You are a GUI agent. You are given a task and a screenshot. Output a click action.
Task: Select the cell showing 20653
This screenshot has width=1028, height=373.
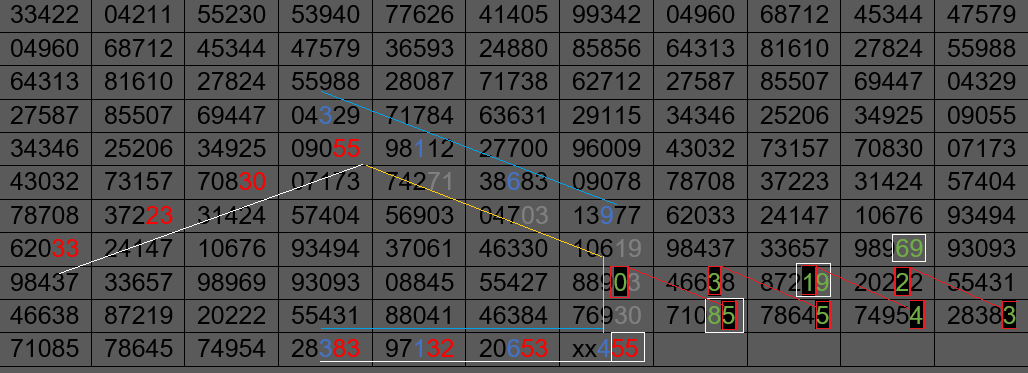point(513,349)
